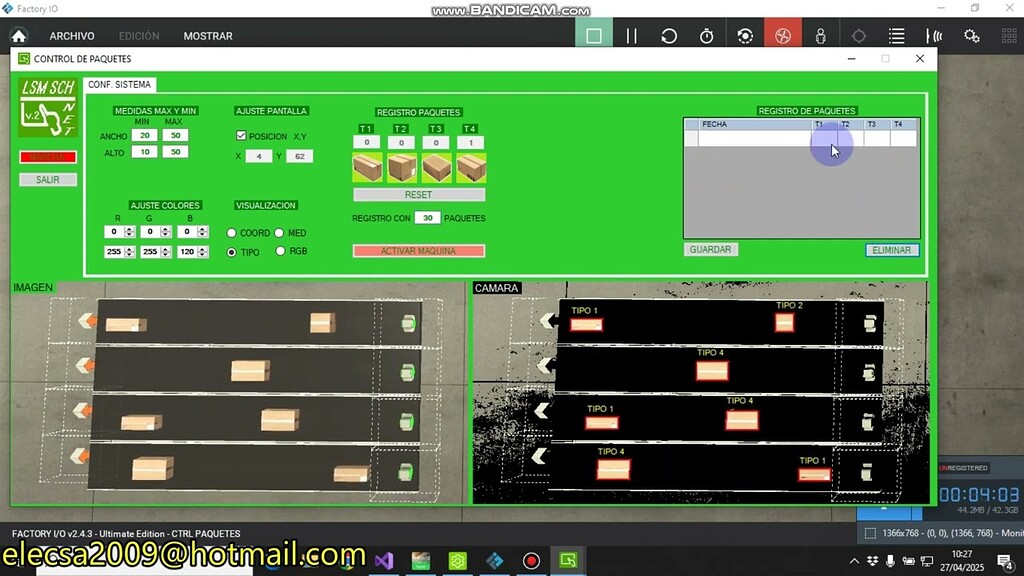
Task: Decrease the G 255 value with its stepper
Action: 163,255
